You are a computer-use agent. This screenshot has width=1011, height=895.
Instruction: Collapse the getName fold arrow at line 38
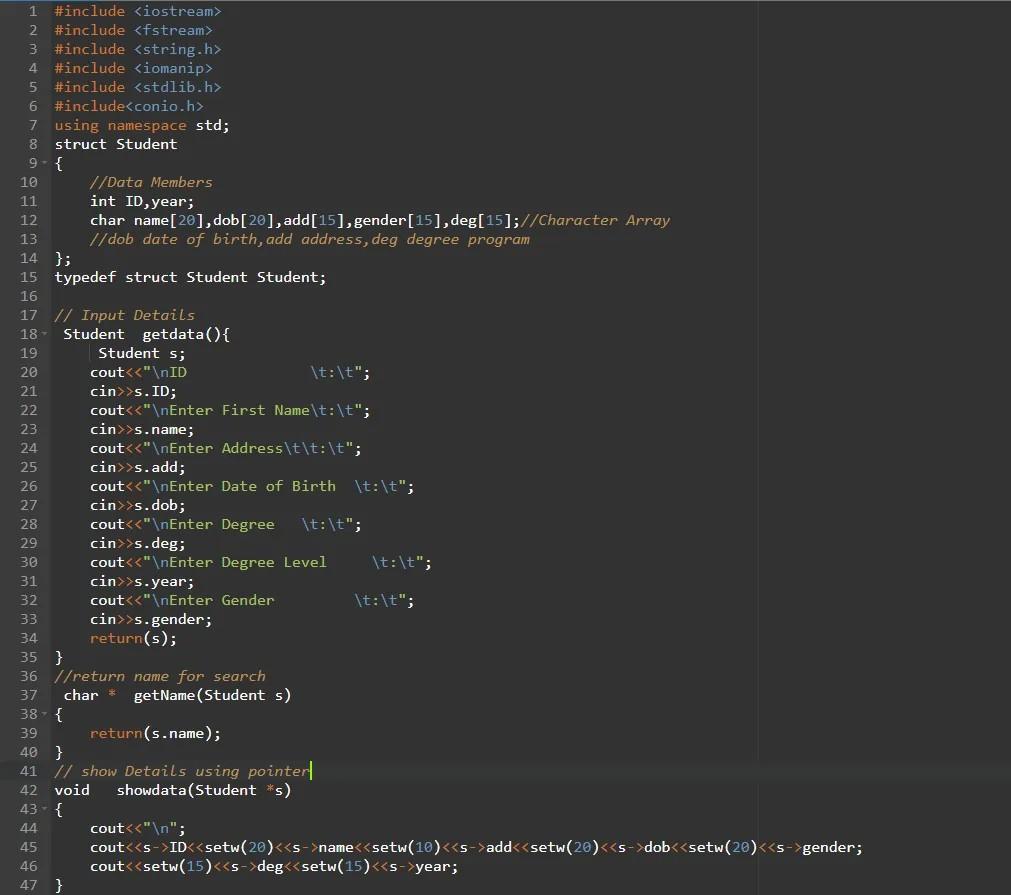(44, 714)
